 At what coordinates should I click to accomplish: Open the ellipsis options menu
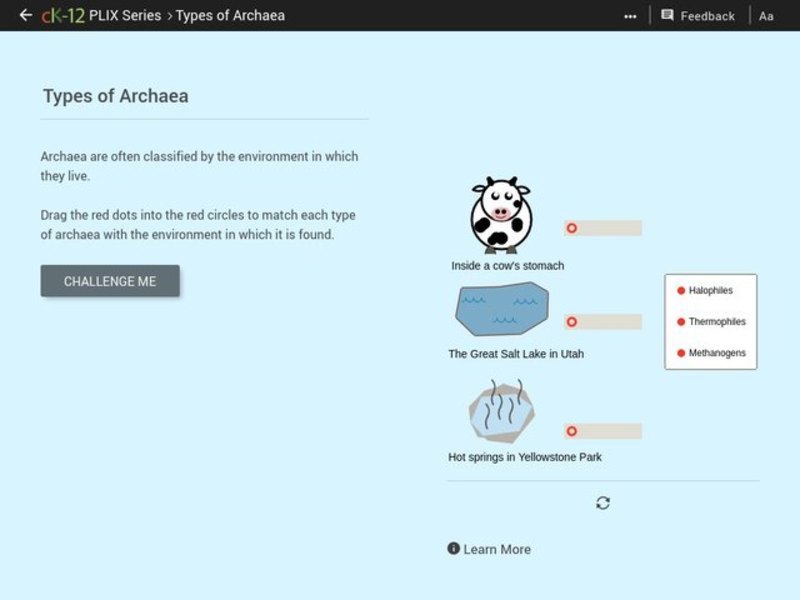coord(631,15)
